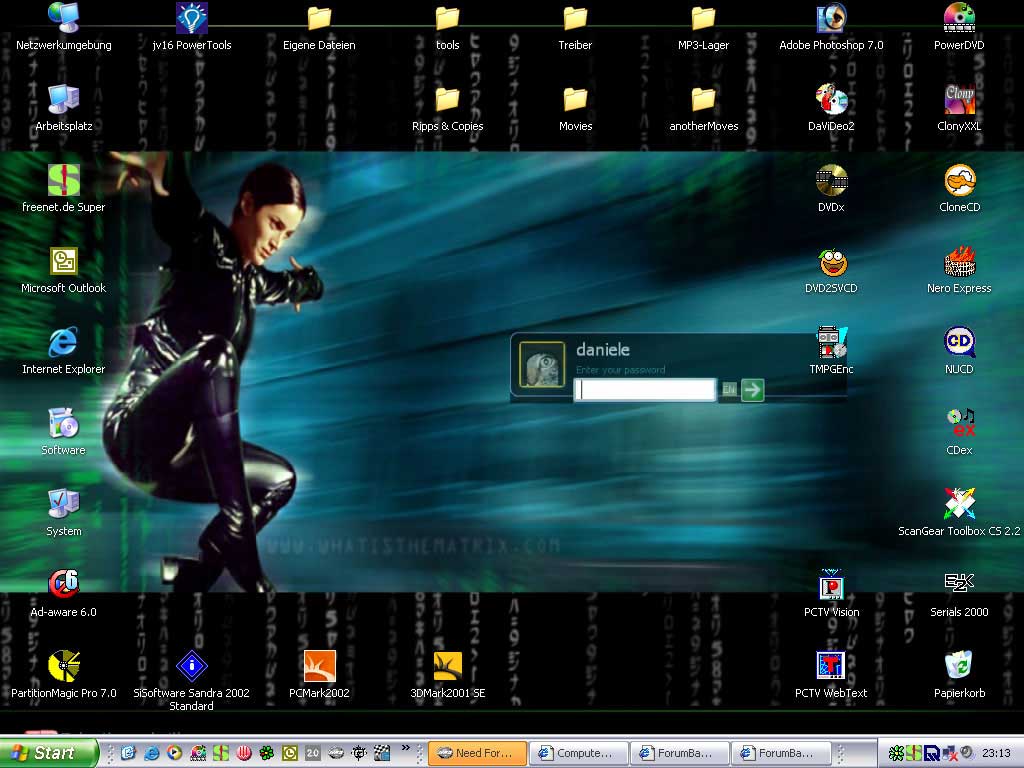The height and width of the screenshot is (768, 1024).
Task: Click the password field under daniele
Action: pos(645,390)
